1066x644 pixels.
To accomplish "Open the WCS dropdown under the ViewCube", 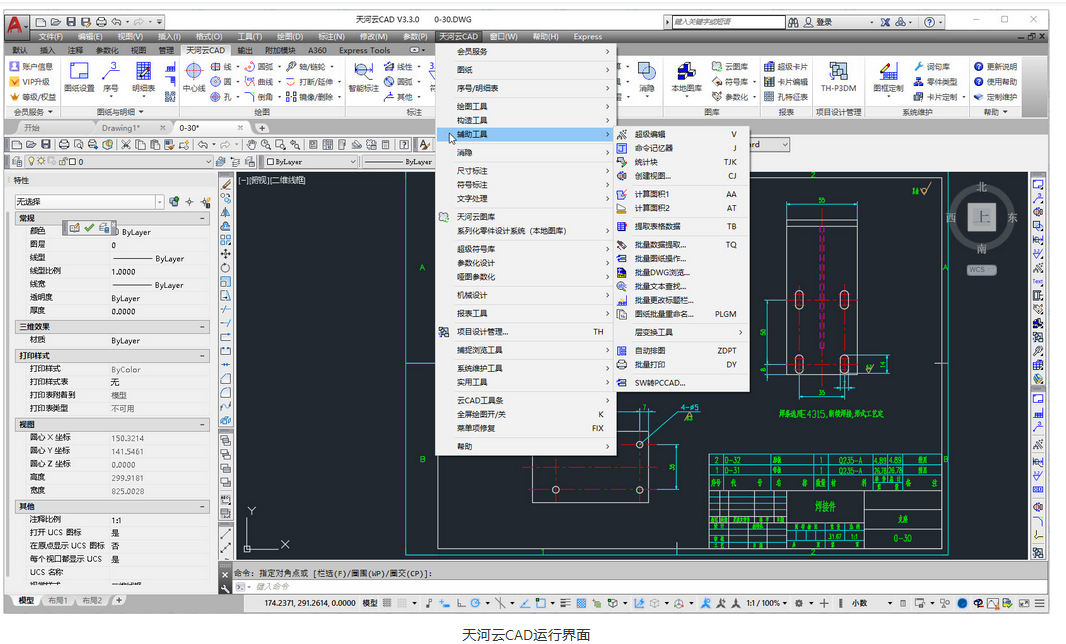I will point(982,270).
